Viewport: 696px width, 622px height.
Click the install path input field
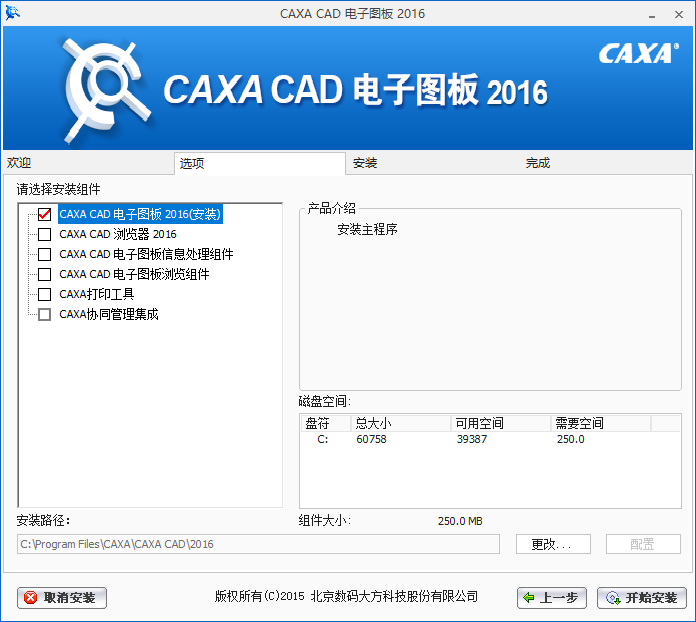coord(258,544)
